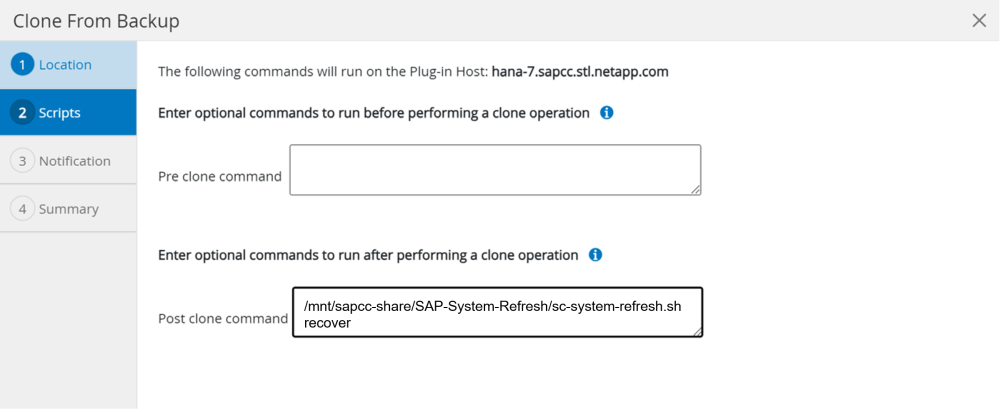Focus the empty Pre clone command field
Screen dimensions: 1000x412
pyautogui.click(x=494, y=169)
